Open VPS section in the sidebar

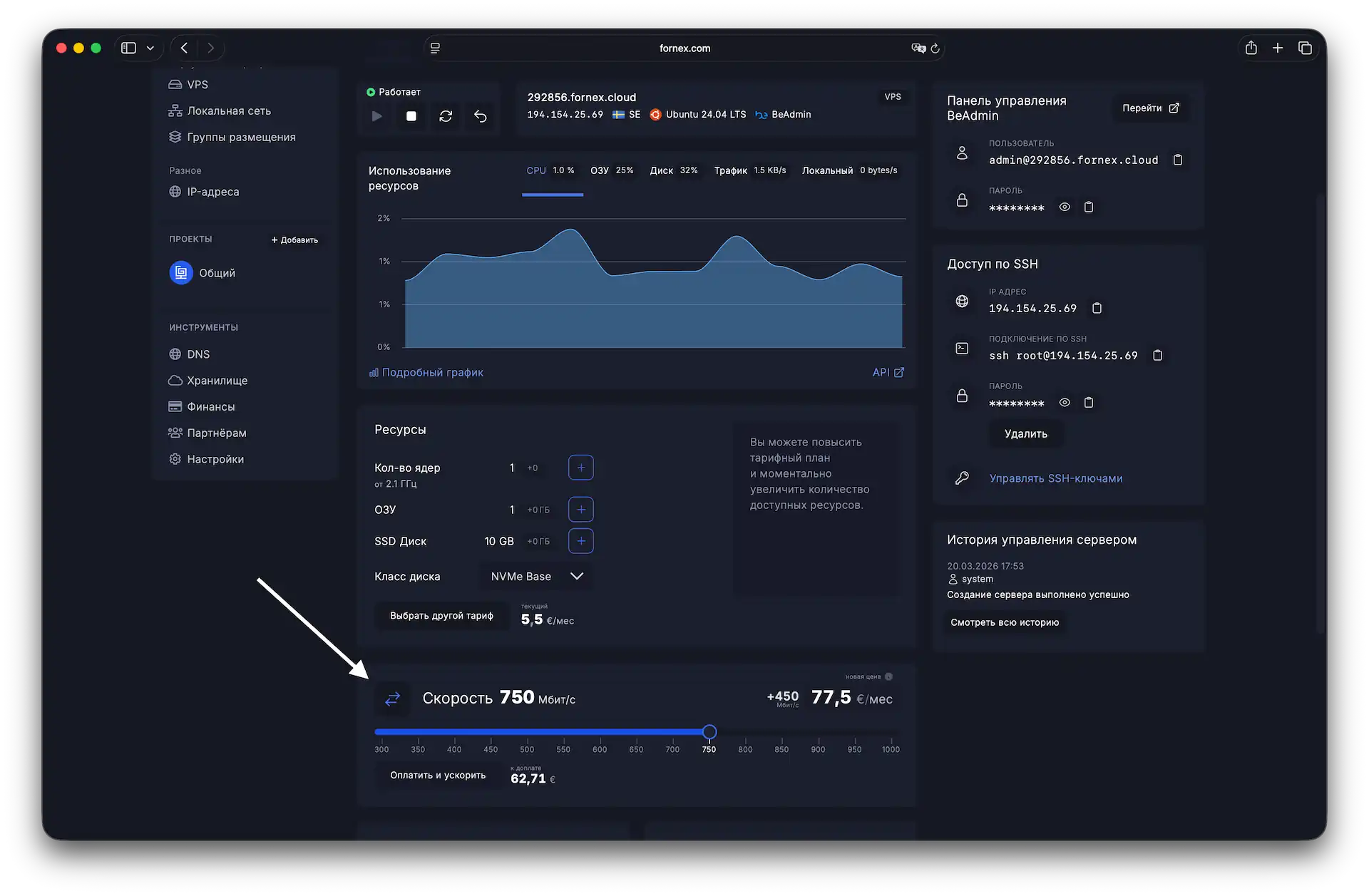coord(197,84)
